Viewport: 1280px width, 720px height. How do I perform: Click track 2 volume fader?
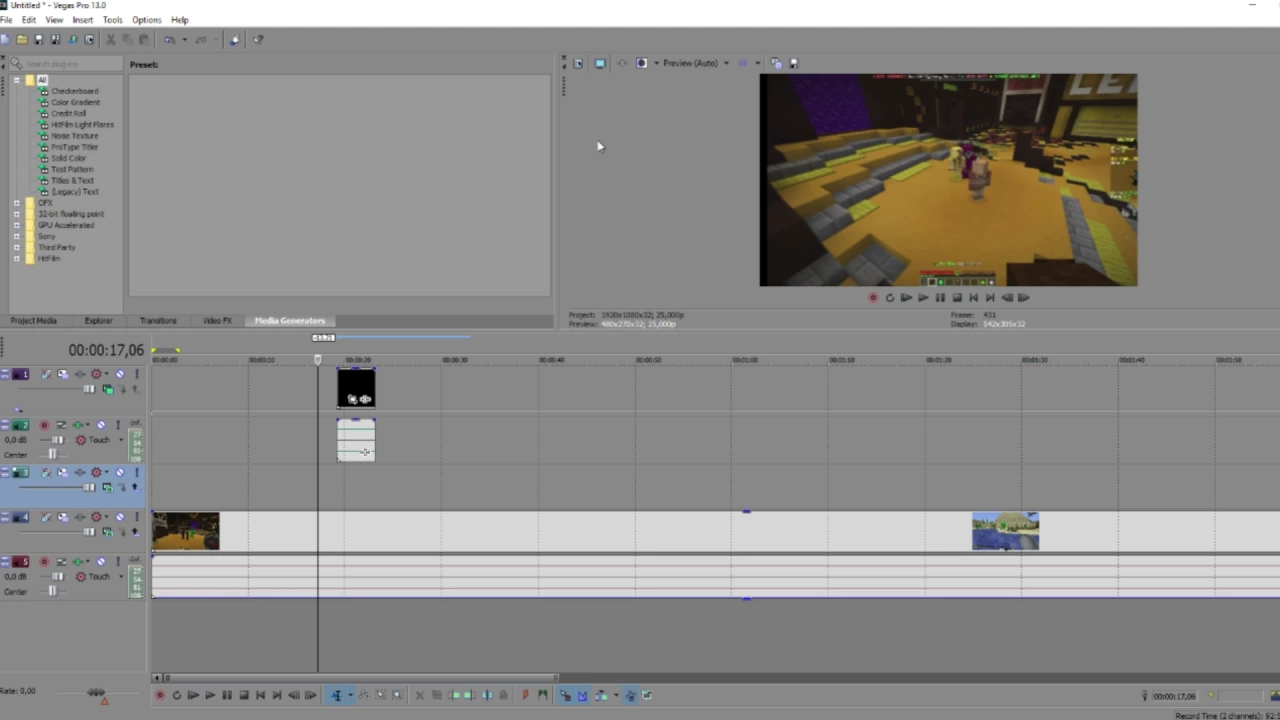click(x=57, y=440)
